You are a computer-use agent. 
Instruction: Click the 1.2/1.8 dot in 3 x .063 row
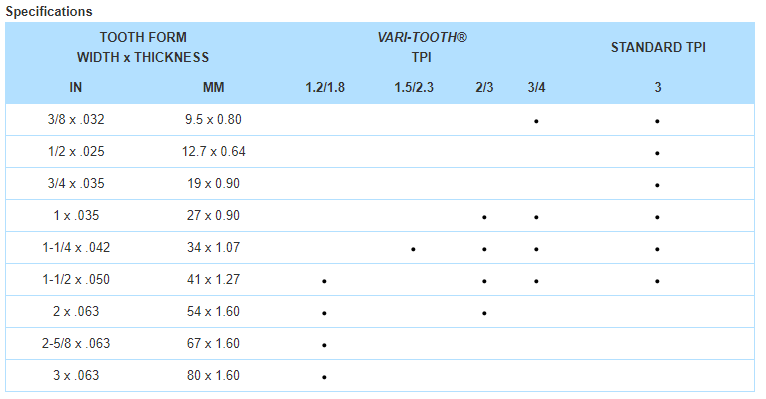point(324,377)
